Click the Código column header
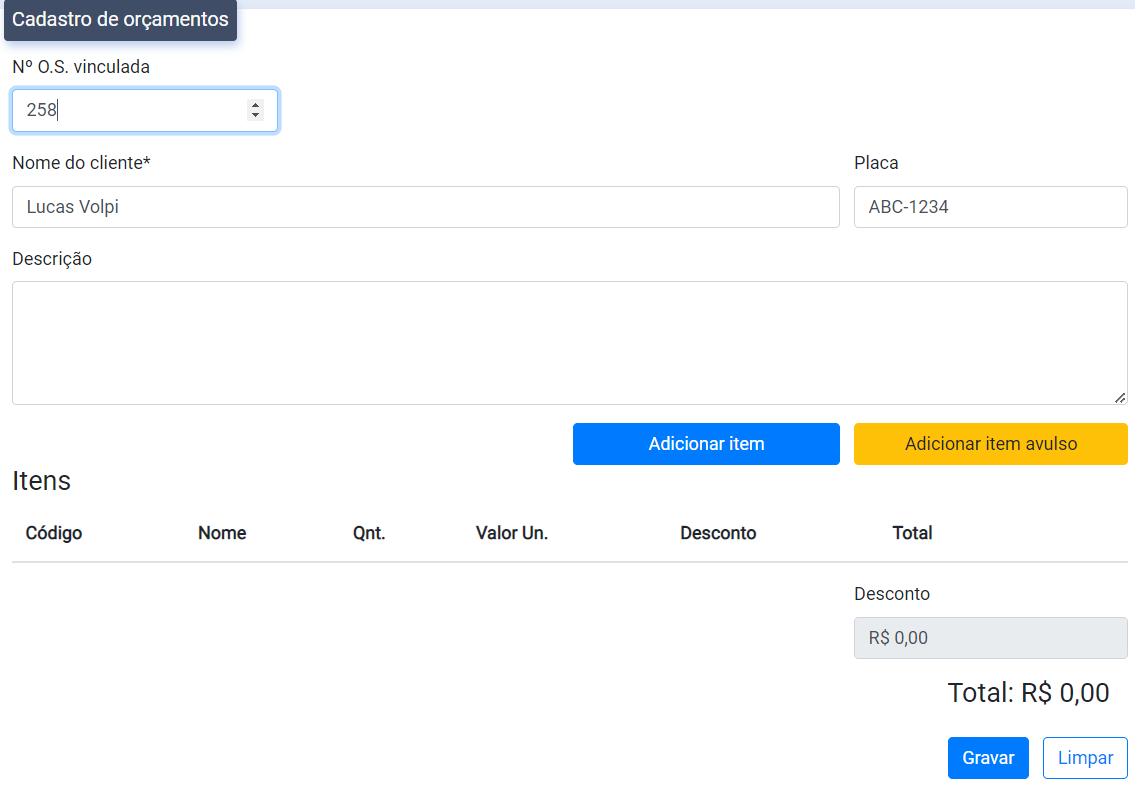The image size is (1135, 791). pos(54,533)
